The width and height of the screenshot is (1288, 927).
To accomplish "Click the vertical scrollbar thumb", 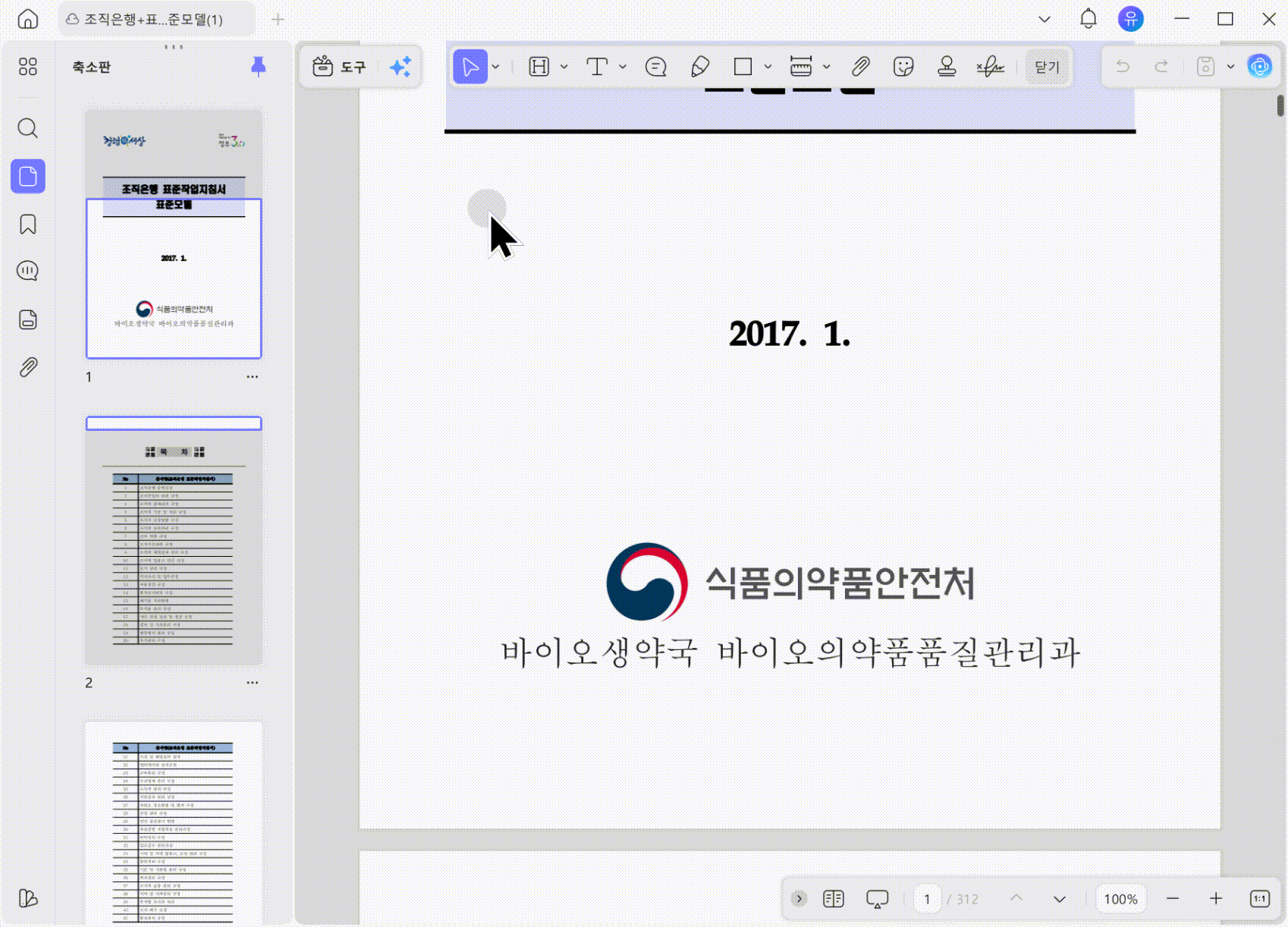I will (1280, 105).
